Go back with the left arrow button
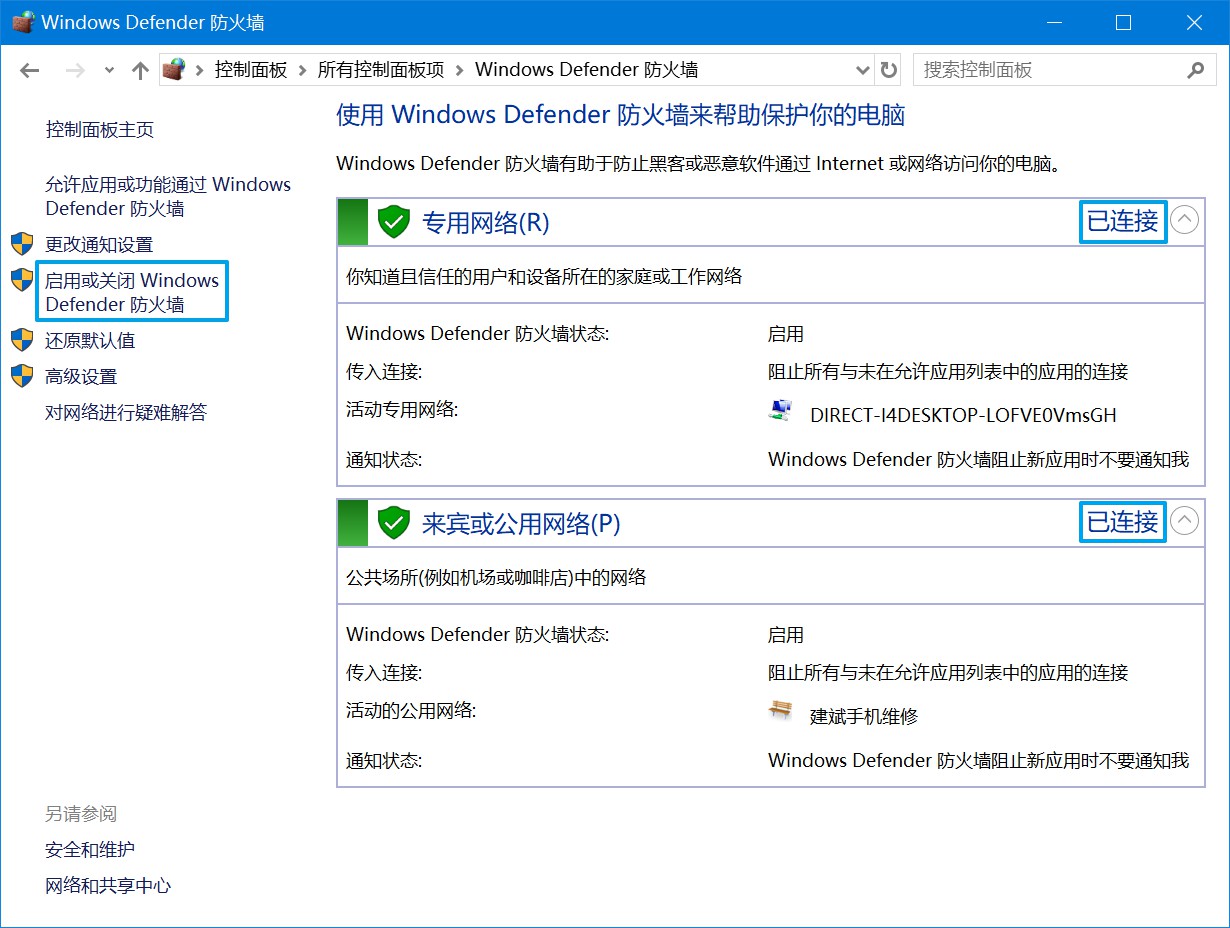The width and height of the screenshot is (1230, 928). 29,70
